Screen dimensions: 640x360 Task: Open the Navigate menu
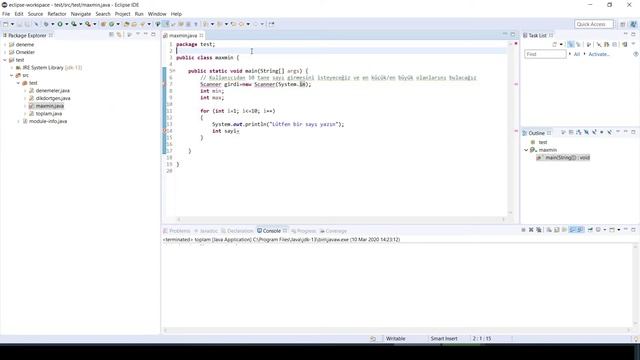(x=81, y=14)
